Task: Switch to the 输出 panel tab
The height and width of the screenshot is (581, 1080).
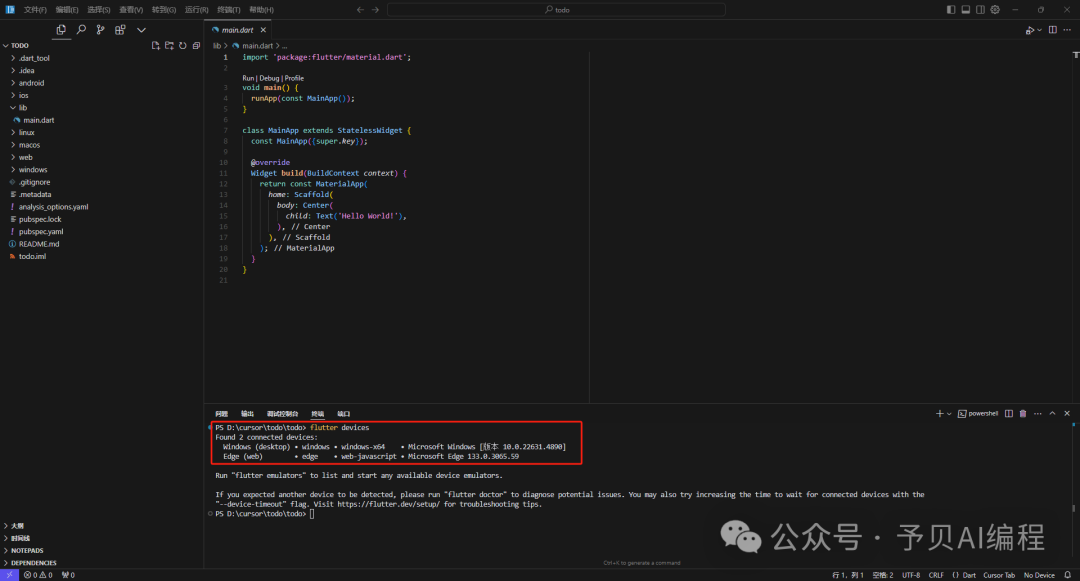Action: coord(247,414)
